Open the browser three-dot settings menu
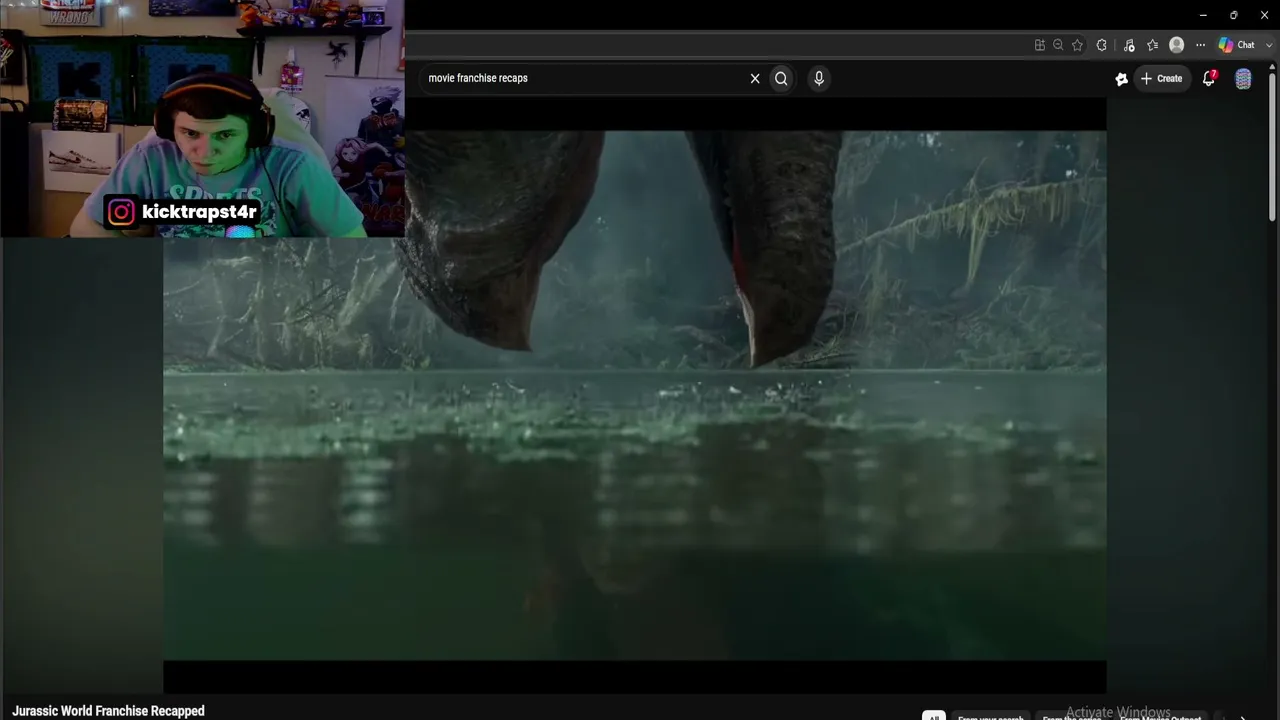 click(x=1200, y=45)
